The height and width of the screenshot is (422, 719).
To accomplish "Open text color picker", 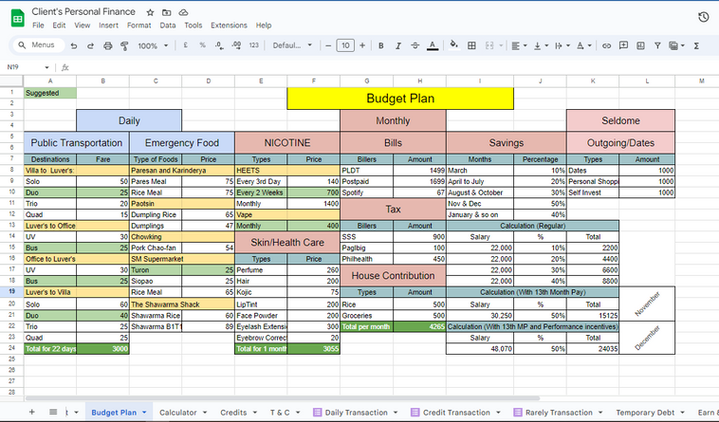I will pyautogui.click(x=432, y=45).
